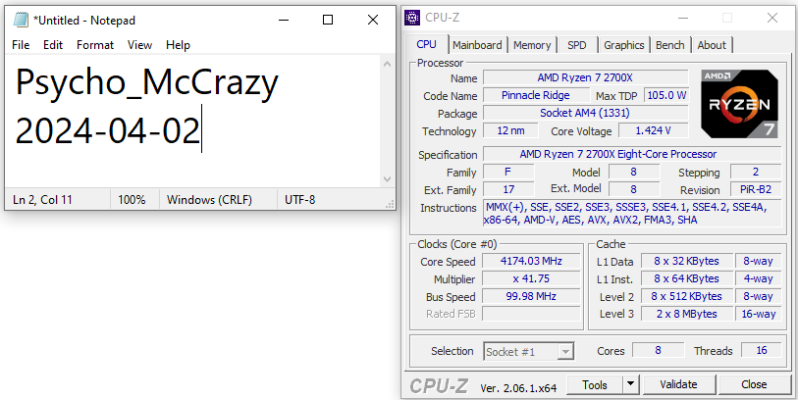Expand the Tools dropdown arrow
The height and width of the screenshot is (400, 798).
click(631, 385)
